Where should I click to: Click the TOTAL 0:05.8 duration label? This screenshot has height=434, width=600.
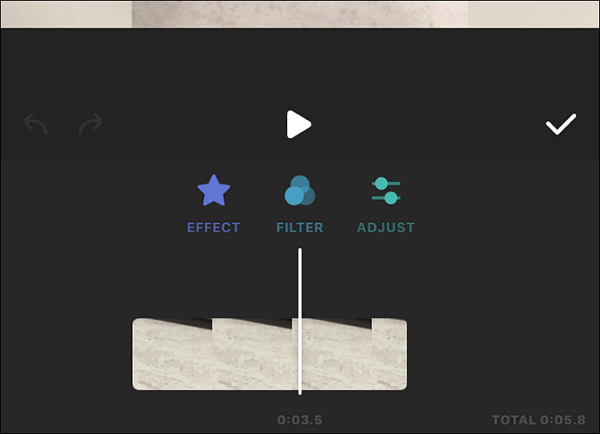(538, 420)
